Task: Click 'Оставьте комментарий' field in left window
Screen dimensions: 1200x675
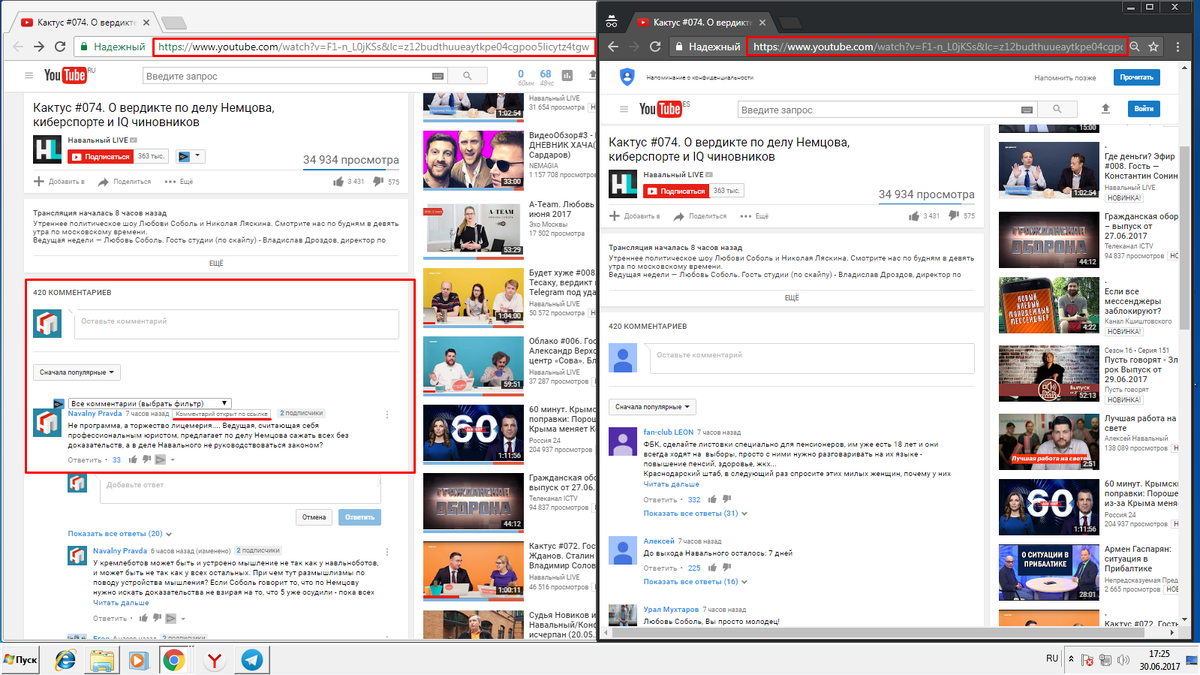Action: 235,325
